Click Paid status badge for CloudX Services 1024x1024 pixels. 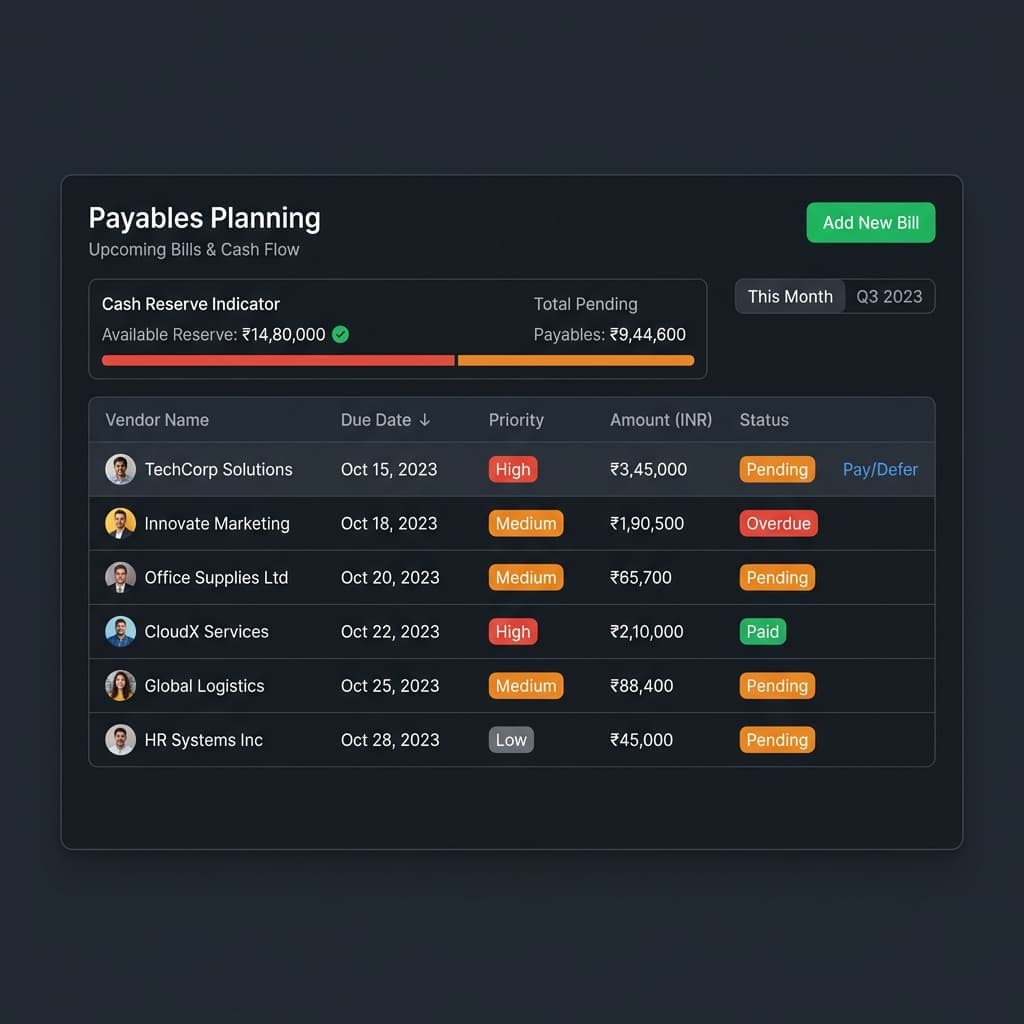point(763,632)
